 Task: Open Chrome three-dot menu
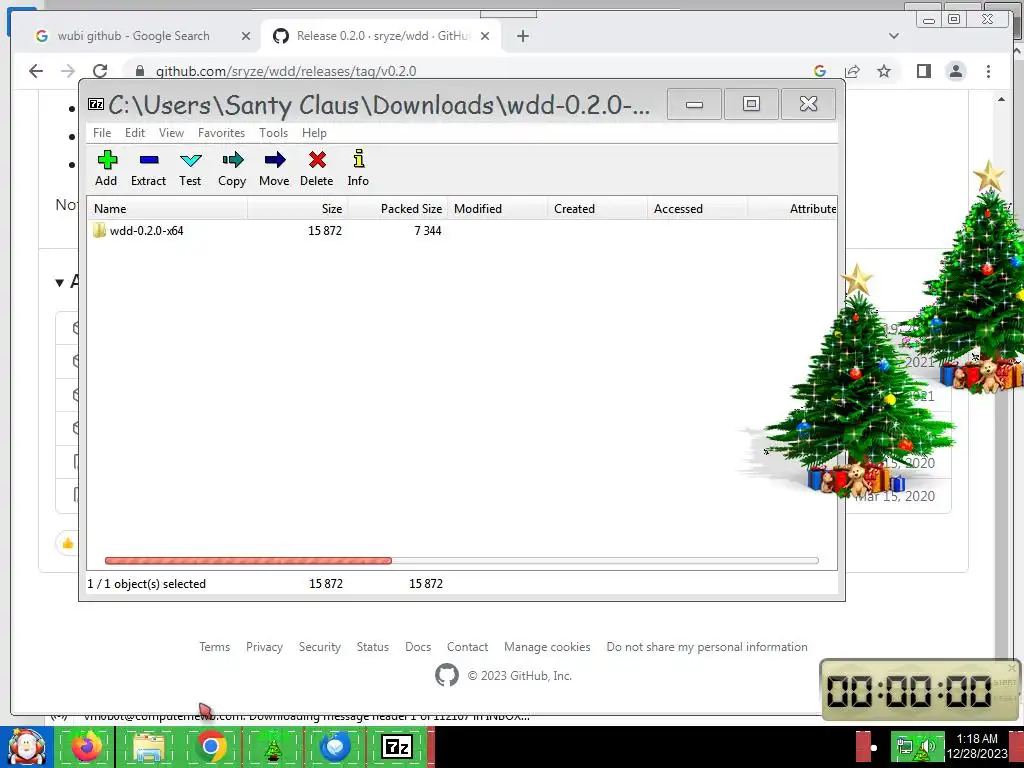click(x=988, y=71)
